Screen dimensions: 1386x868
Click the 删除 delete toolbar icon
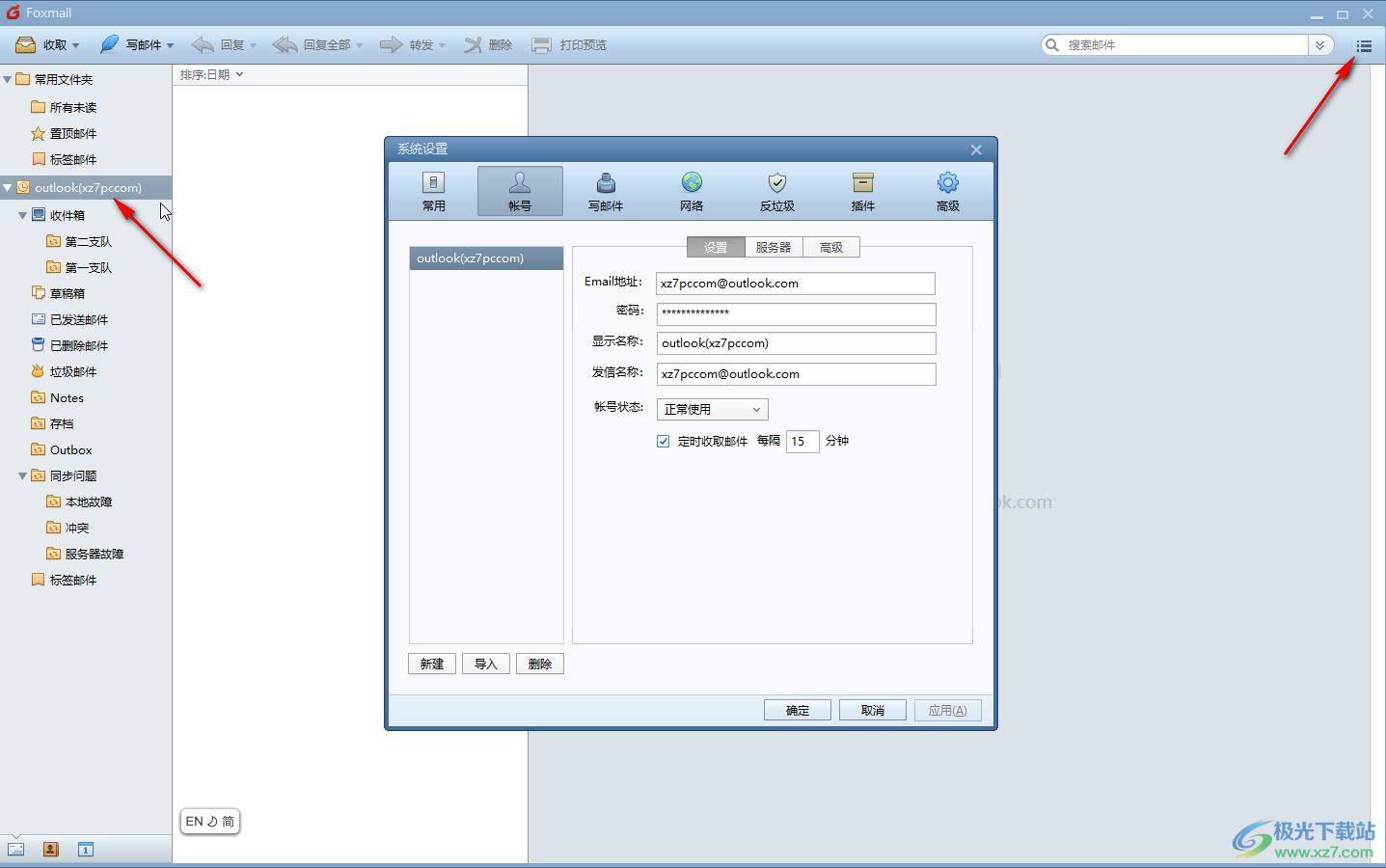(x=473, y=44)
